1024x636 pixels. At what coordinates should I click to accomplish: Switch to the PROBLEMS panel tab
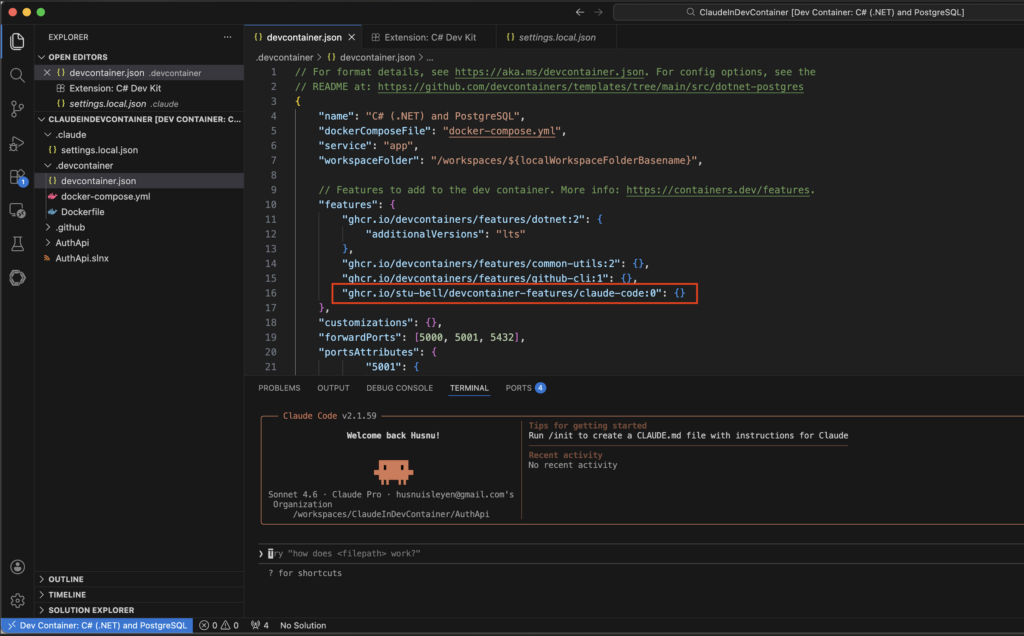pos(279,388)
